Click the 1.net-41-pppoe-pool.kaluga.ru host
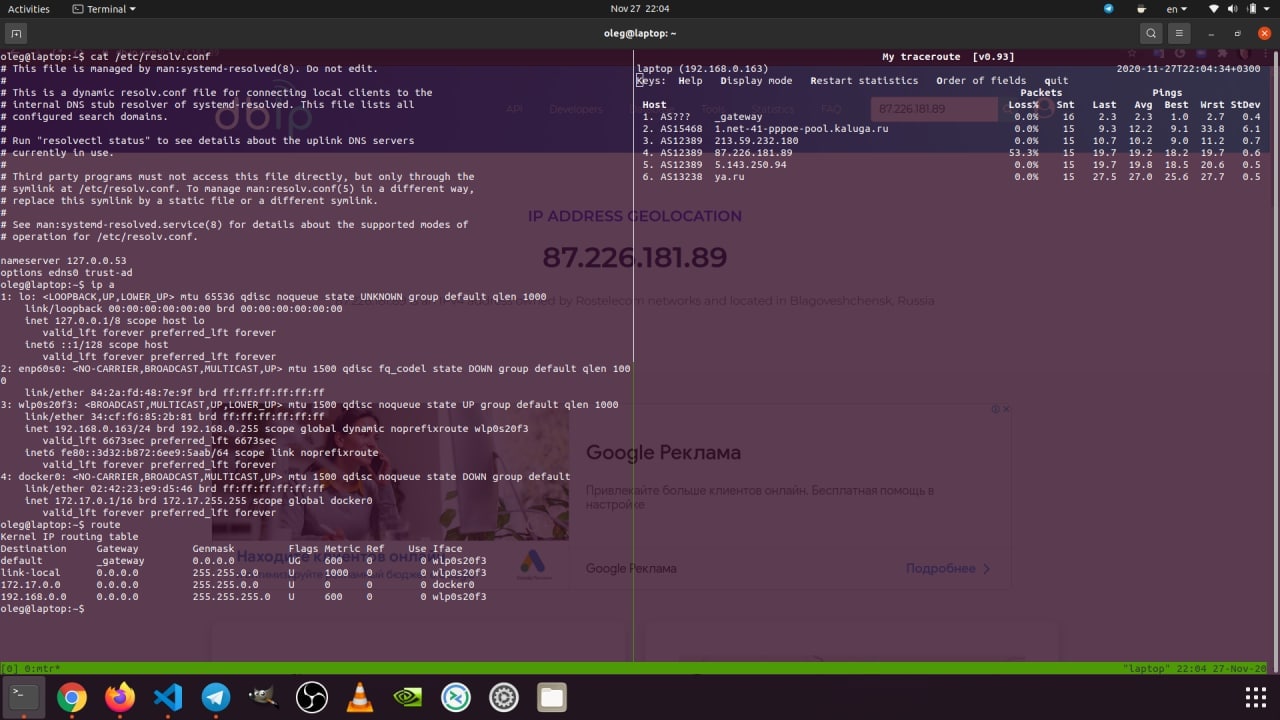 click(801, 129)
